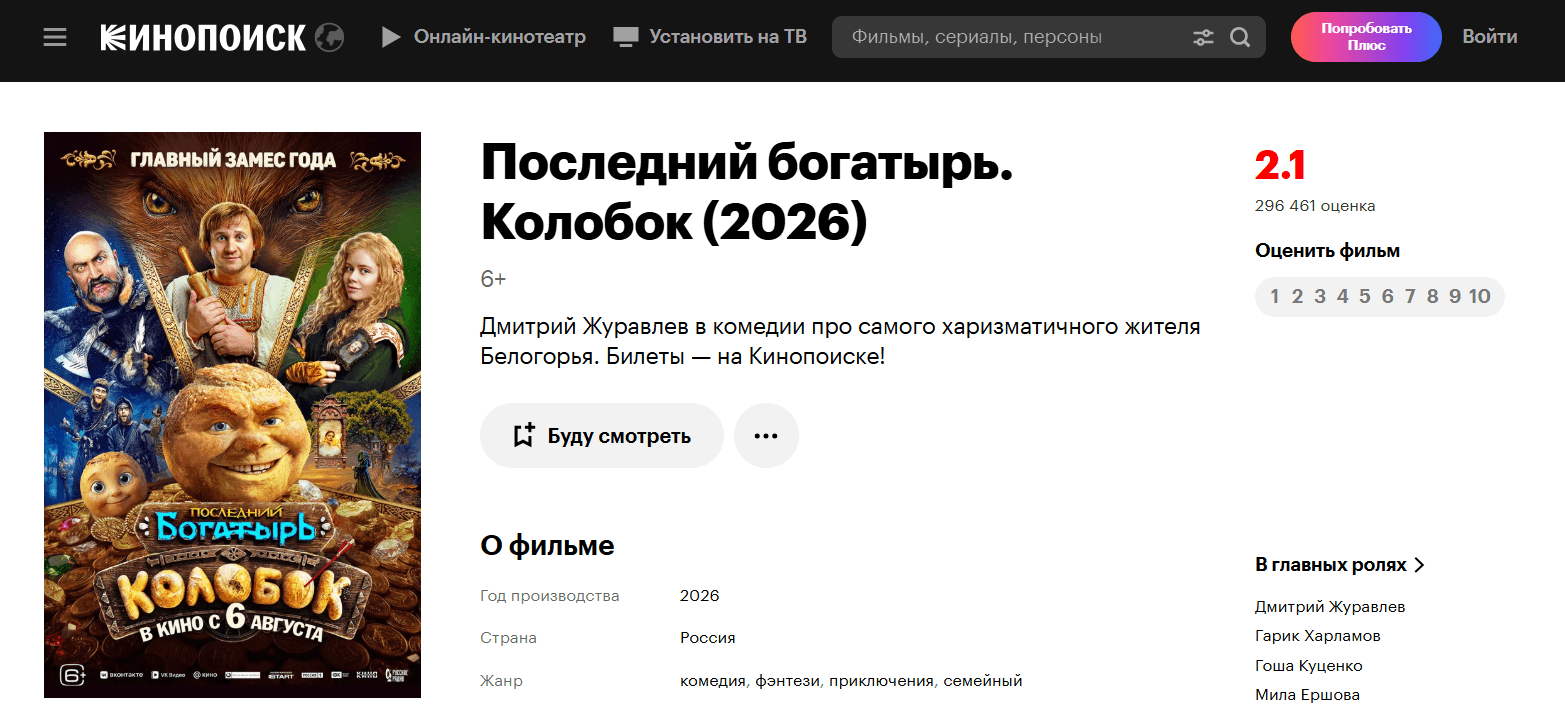Click the magnifier search icon
1565x712 pixels.
coord(1240,38)
